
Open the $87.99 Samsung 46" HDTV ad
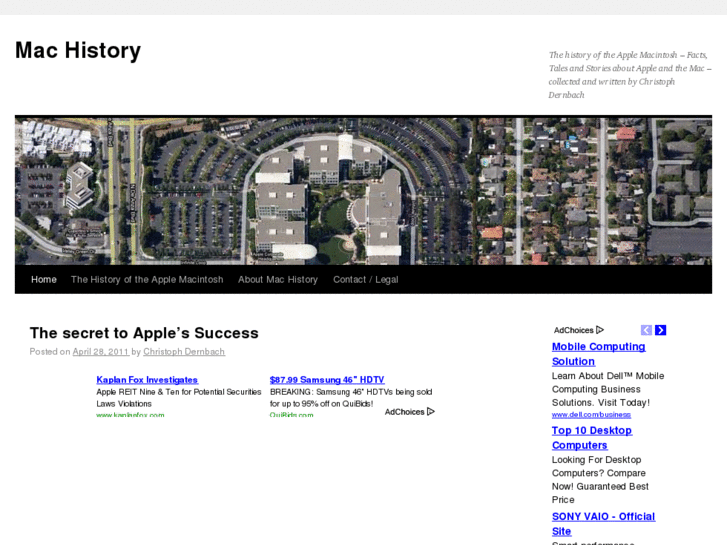pyautogui.click(x=327, y=380)
